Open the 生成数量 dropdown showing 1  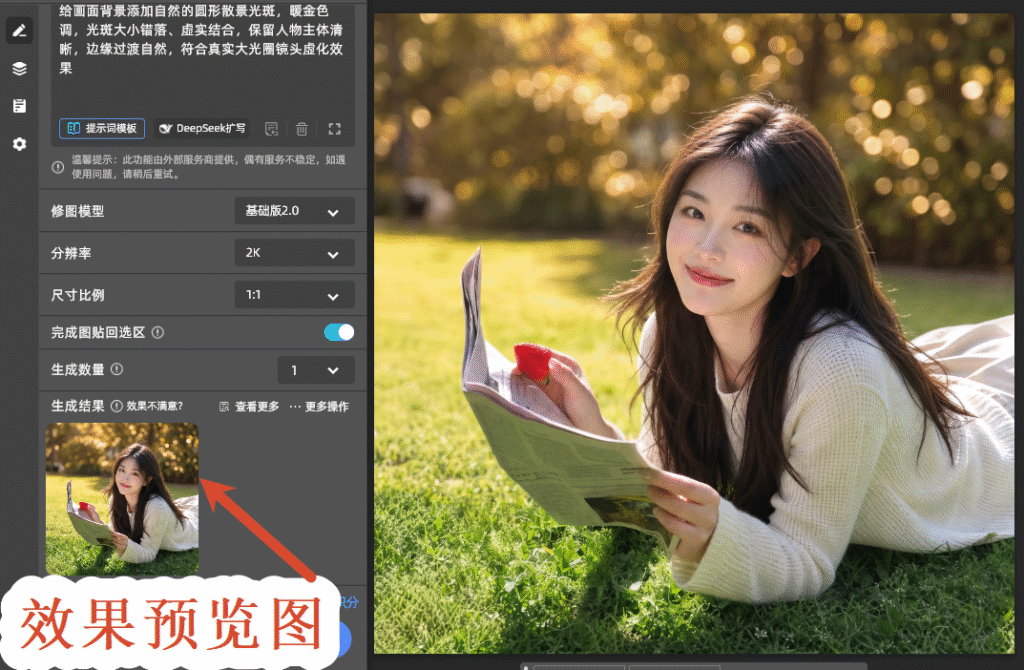tap(316, 370)
